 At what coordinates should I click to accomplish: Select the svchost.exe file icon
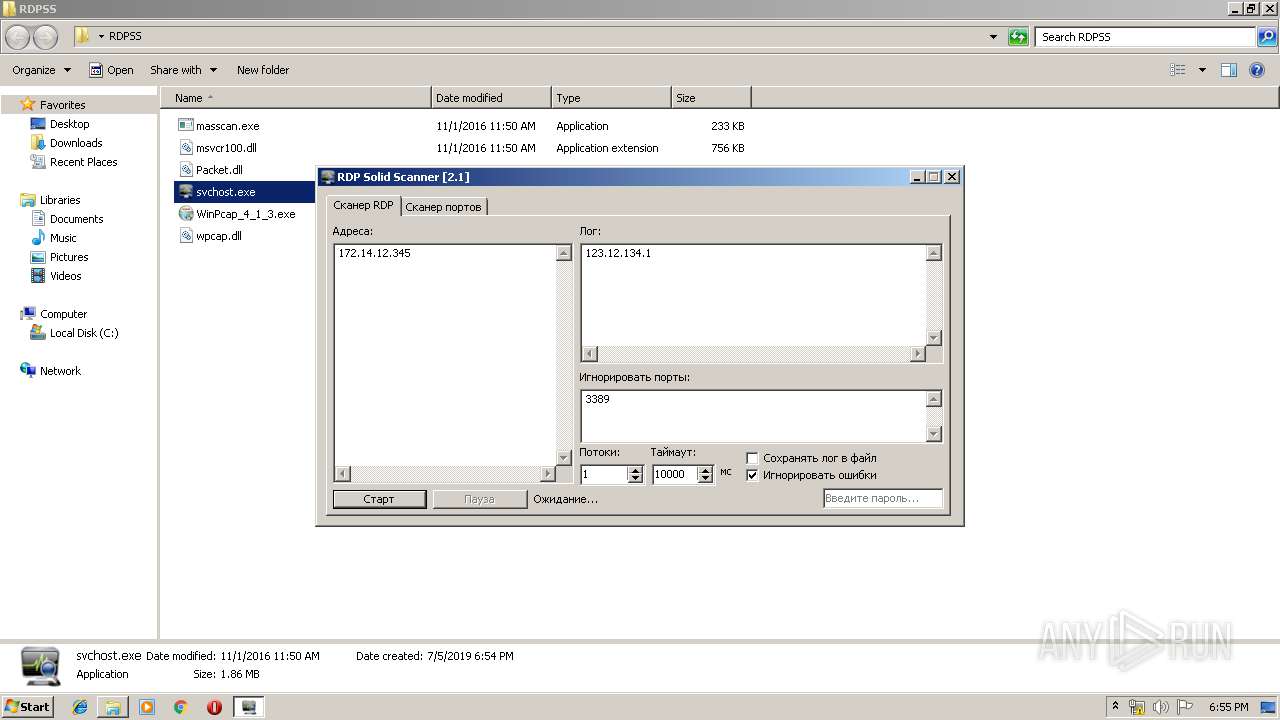coord(186,192)
